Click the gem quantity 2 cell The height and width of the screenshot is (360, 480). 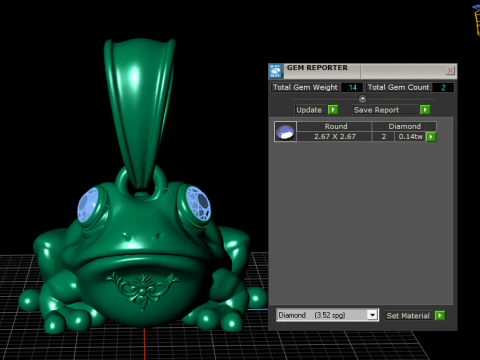pyautogui.click(x=383, y=137)
